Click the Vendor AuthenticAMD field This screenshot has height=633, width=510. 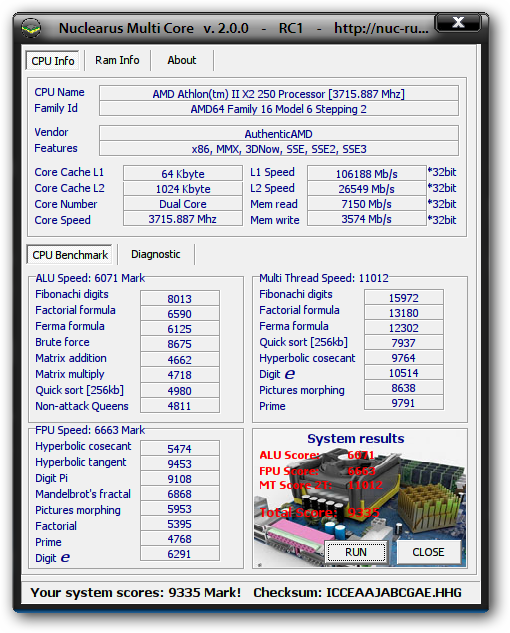click(279, 134)
